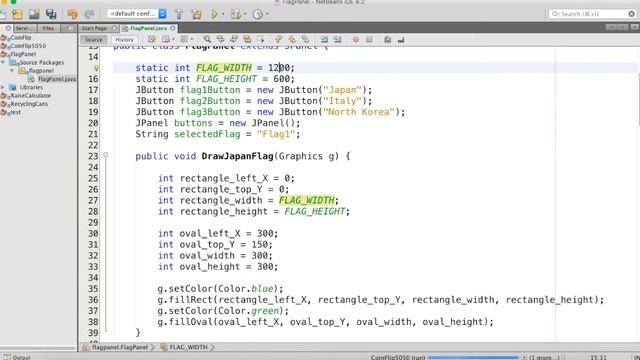Select the test project
The image size is (640, 360).
pyautogui.click(x=16, y=112)
